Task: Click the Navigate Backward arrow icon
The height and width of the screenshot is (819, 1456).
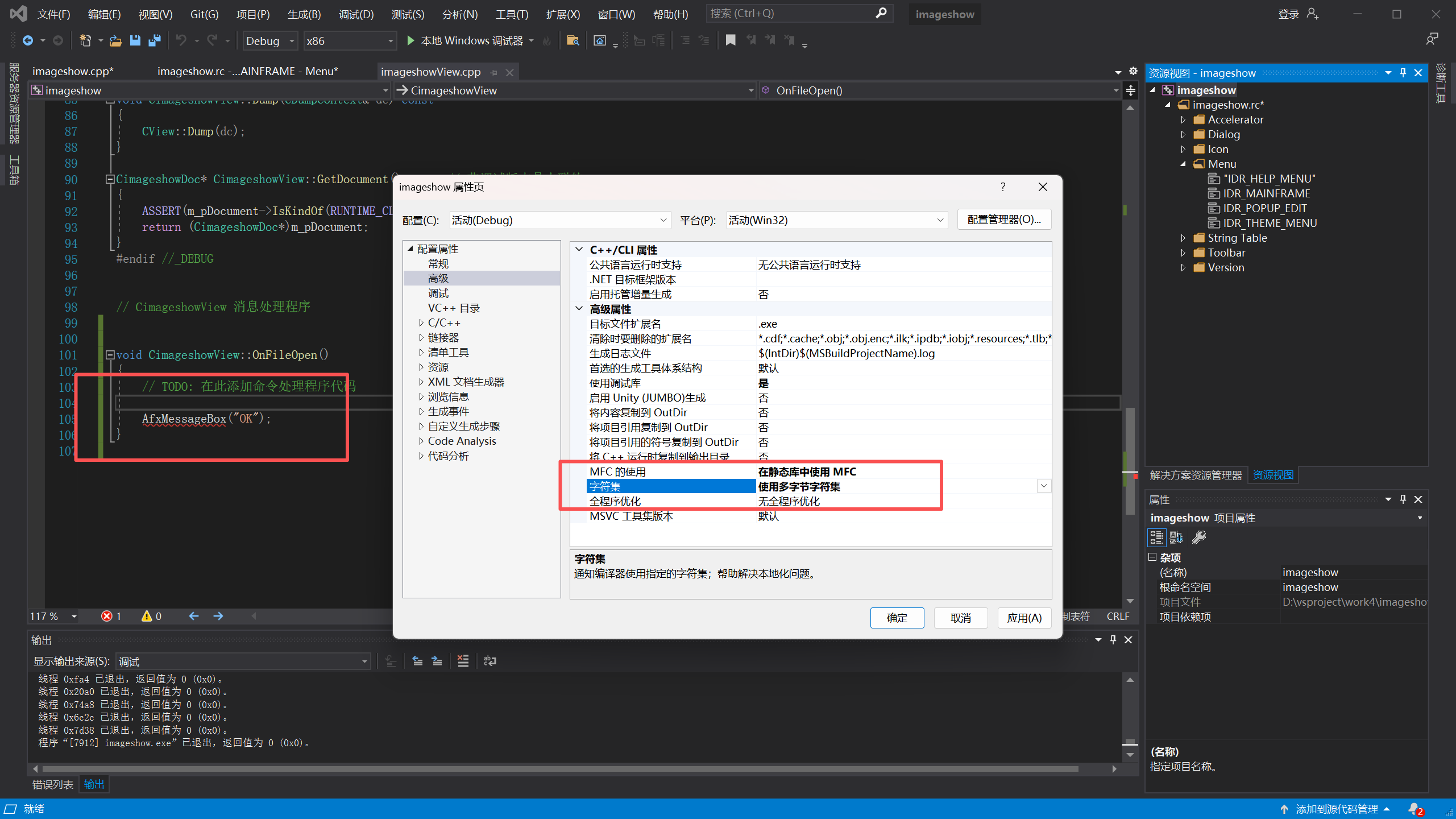Action: [x=27, y=40]
